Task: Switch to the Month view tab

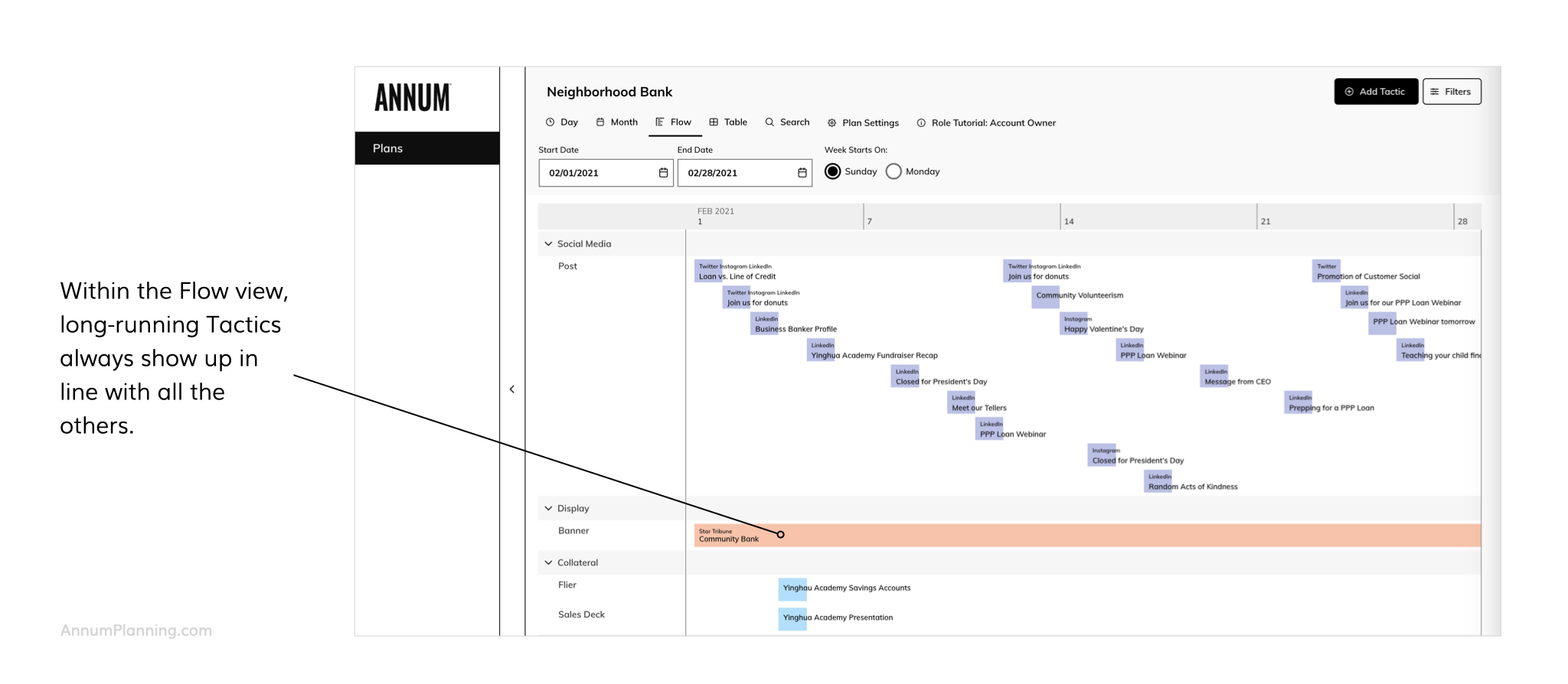Action: (617, 122)
